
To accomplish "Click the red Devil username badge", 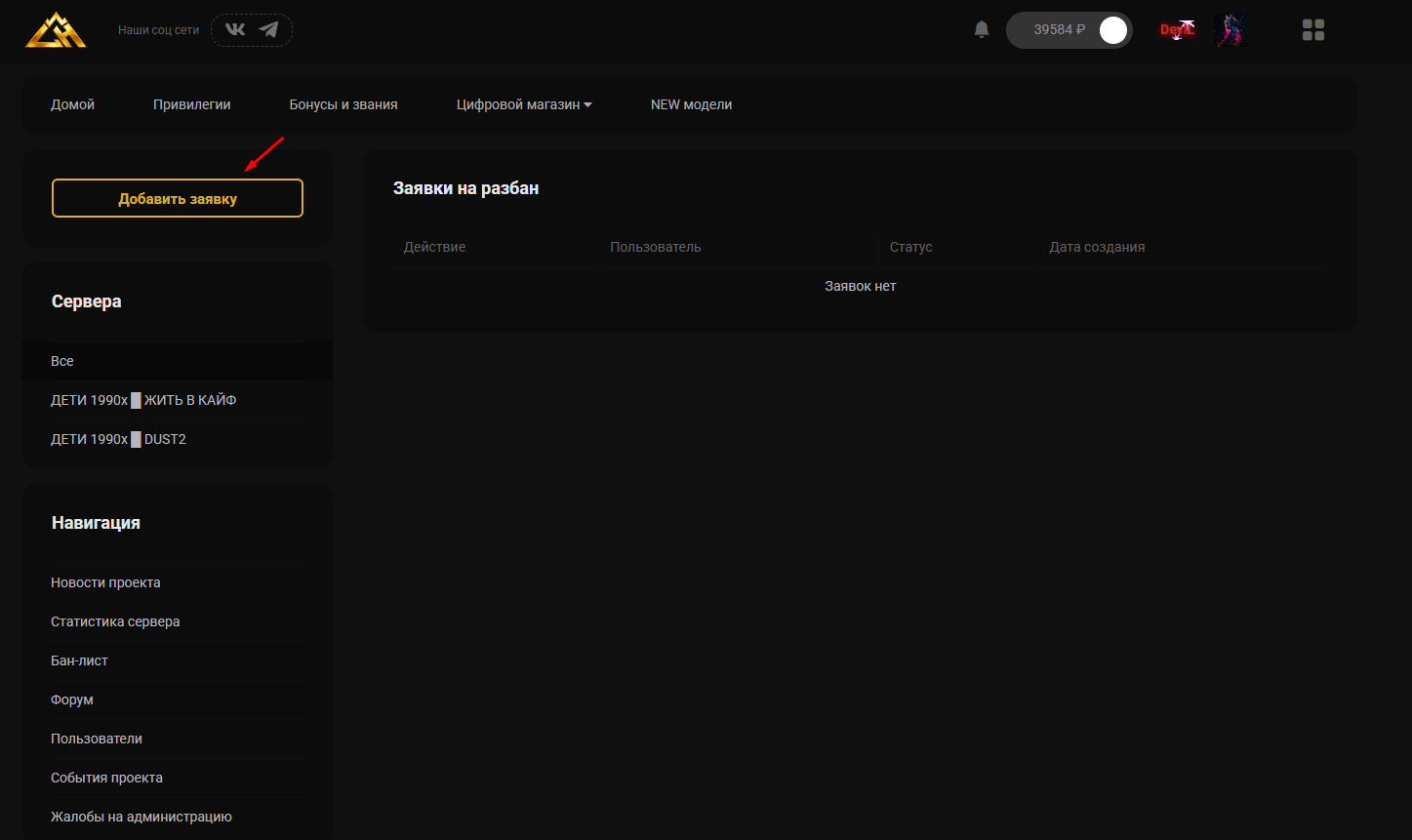I will tap(1178, 30).
